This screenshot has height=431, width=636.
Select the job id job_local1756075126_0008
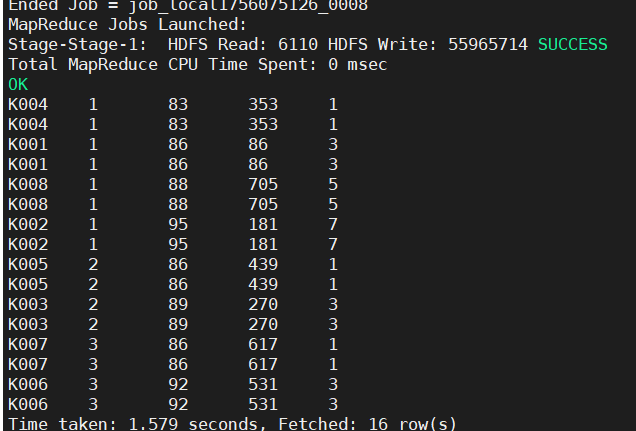[x=248, y=6]
